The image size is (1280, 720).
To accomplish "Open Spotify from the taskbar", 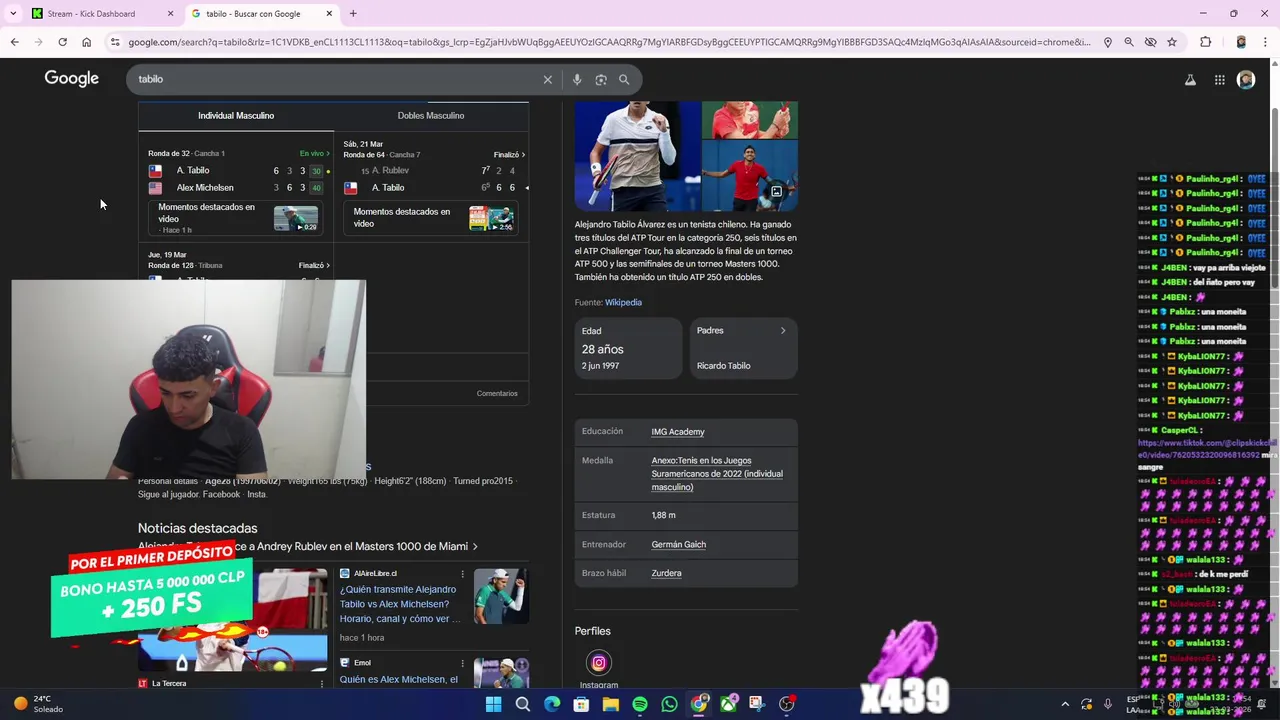I will pyautogui.click(x=640, y=704).
